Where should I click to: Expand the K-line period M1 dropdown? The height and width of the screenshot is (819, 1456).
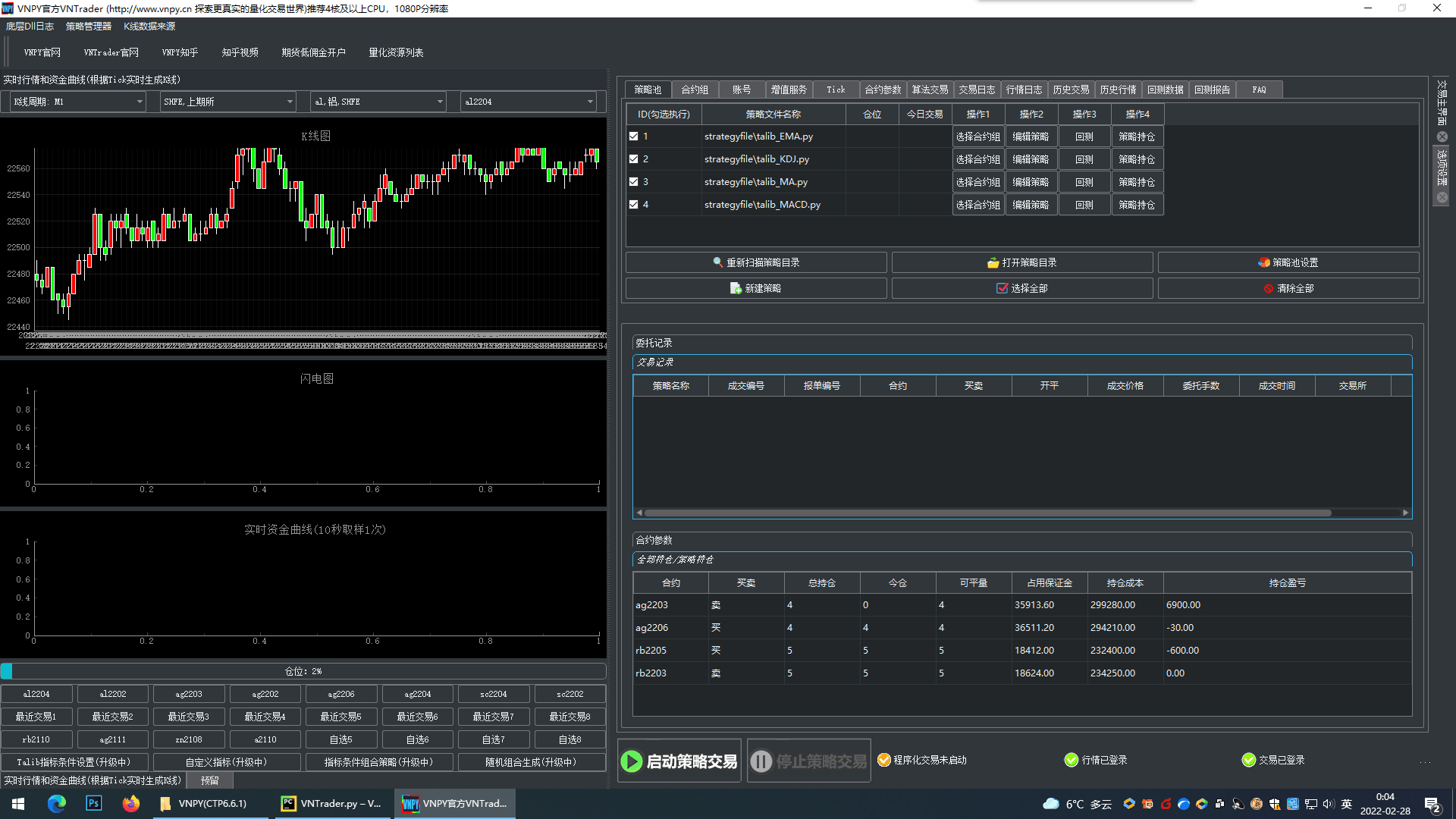click(140, 102)
